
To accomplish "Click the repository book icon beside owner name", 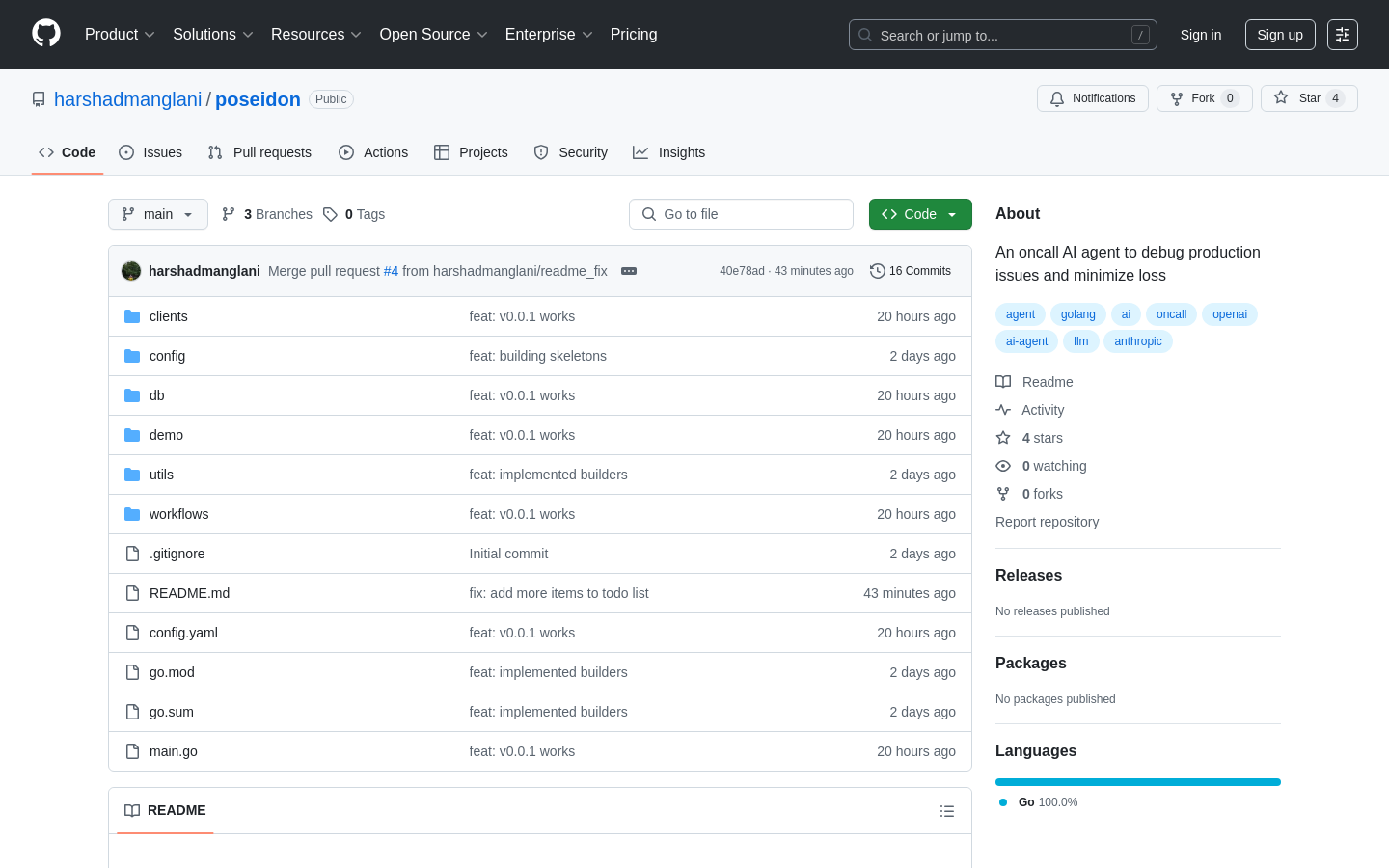I will [39, 99].
